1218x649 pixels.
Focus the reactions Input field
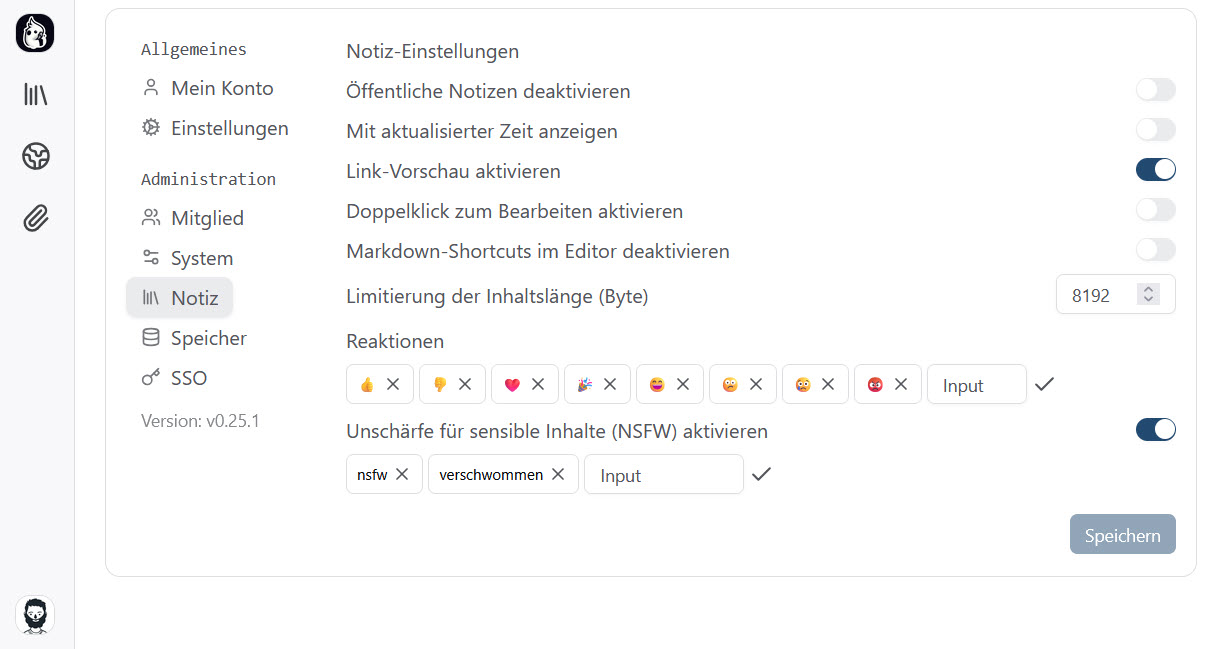976,385
